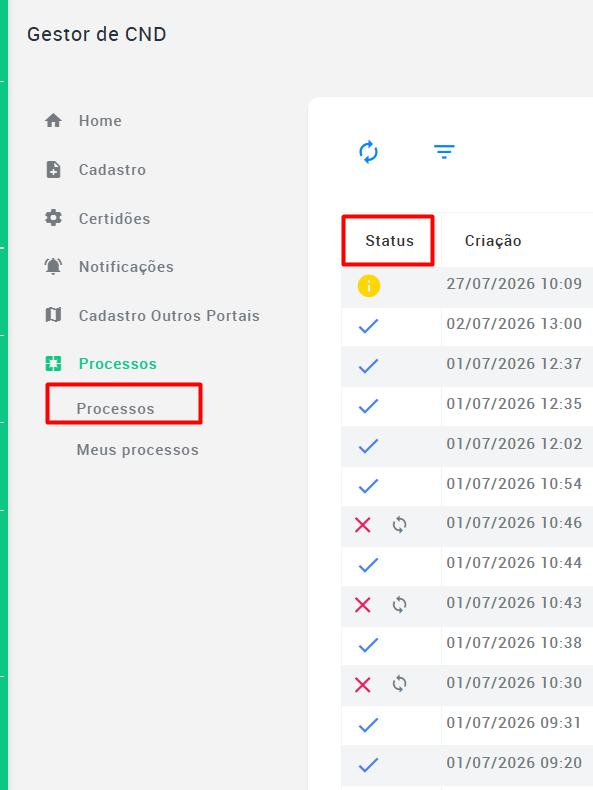The image size is (593, 790).
Task: Click the Certidões gear icon
Action: point(53,218)
